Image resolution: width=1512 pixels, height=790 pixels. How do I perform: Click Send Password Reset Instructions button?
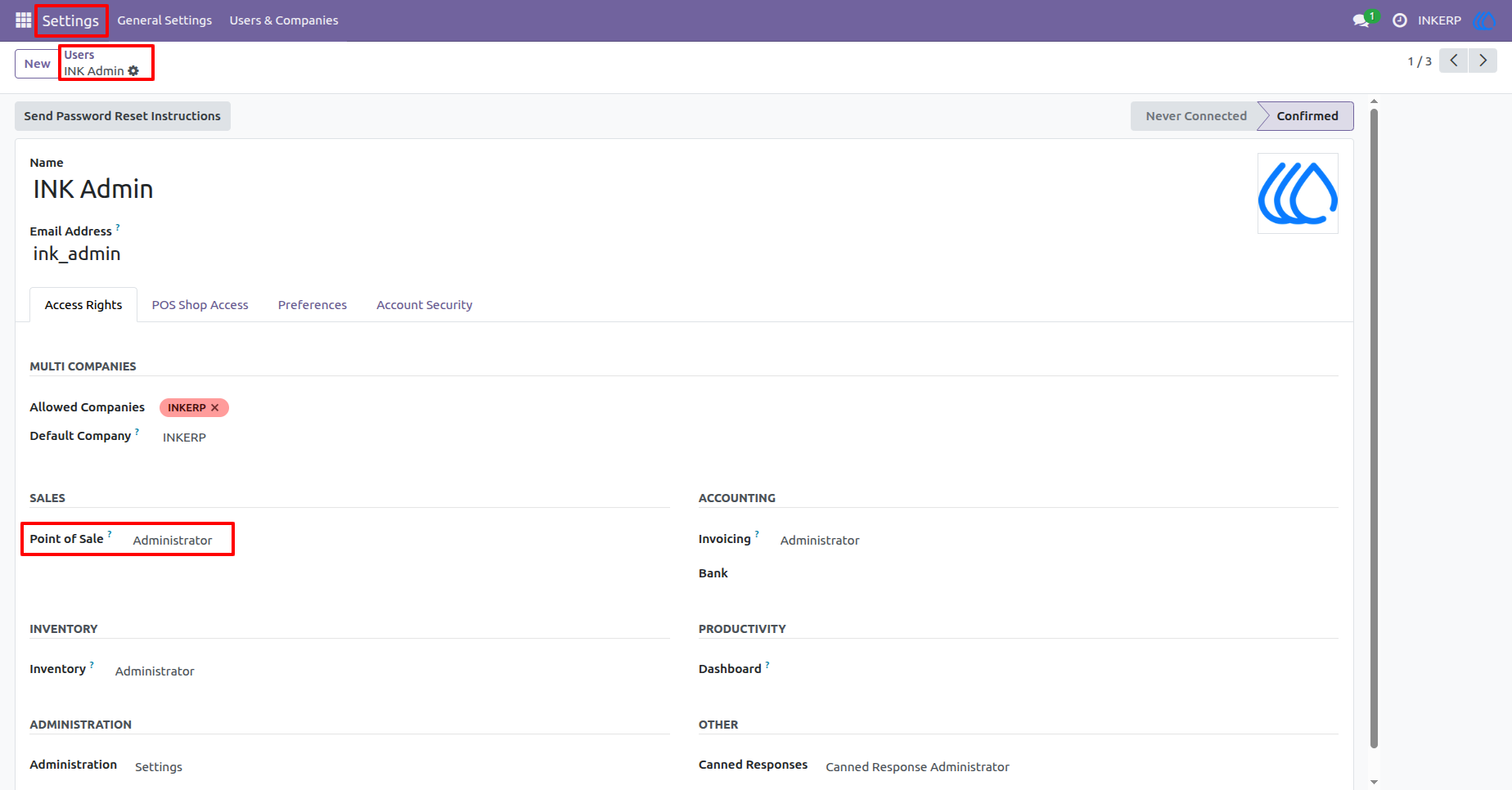pos(123,116)
